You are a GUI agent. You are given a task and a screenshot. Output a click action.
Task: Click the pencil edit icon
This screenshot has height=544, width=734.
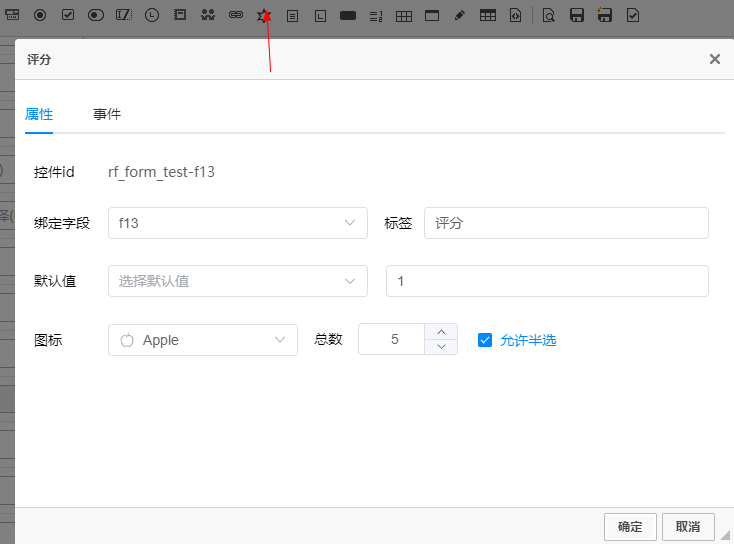click(460, 15)
